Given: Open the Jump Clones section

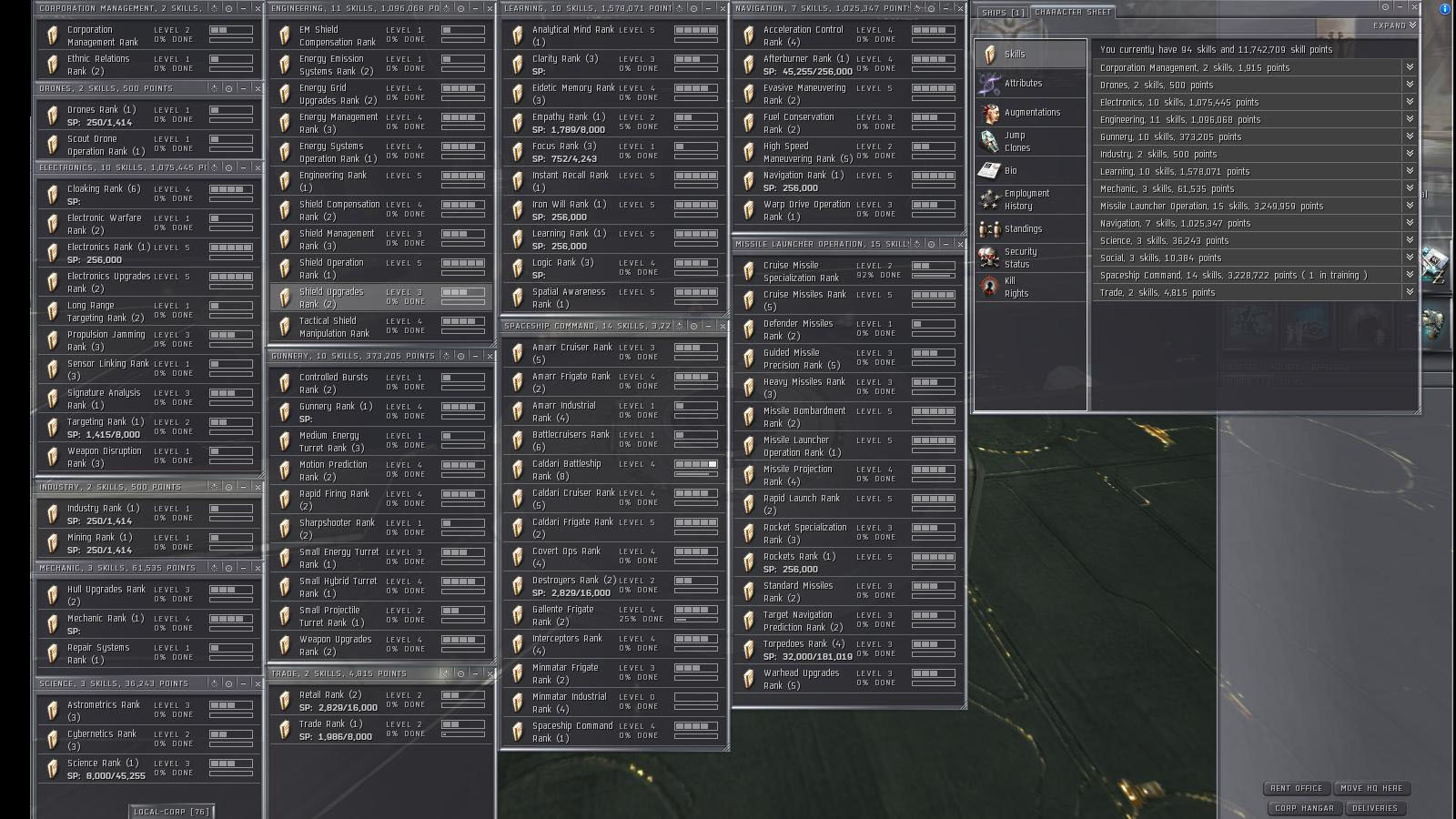Looking at the screenshot, I should [1031, 142].
